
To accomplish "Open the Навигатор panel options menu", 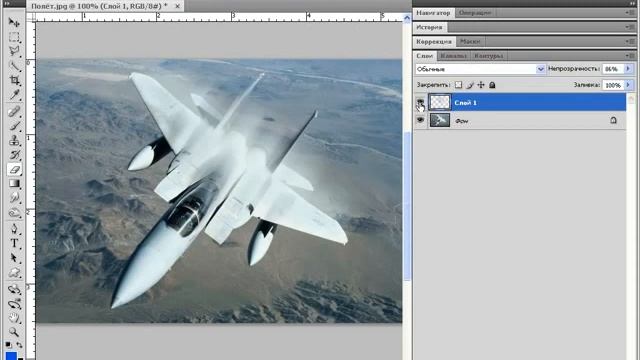I will click(630, 13).
